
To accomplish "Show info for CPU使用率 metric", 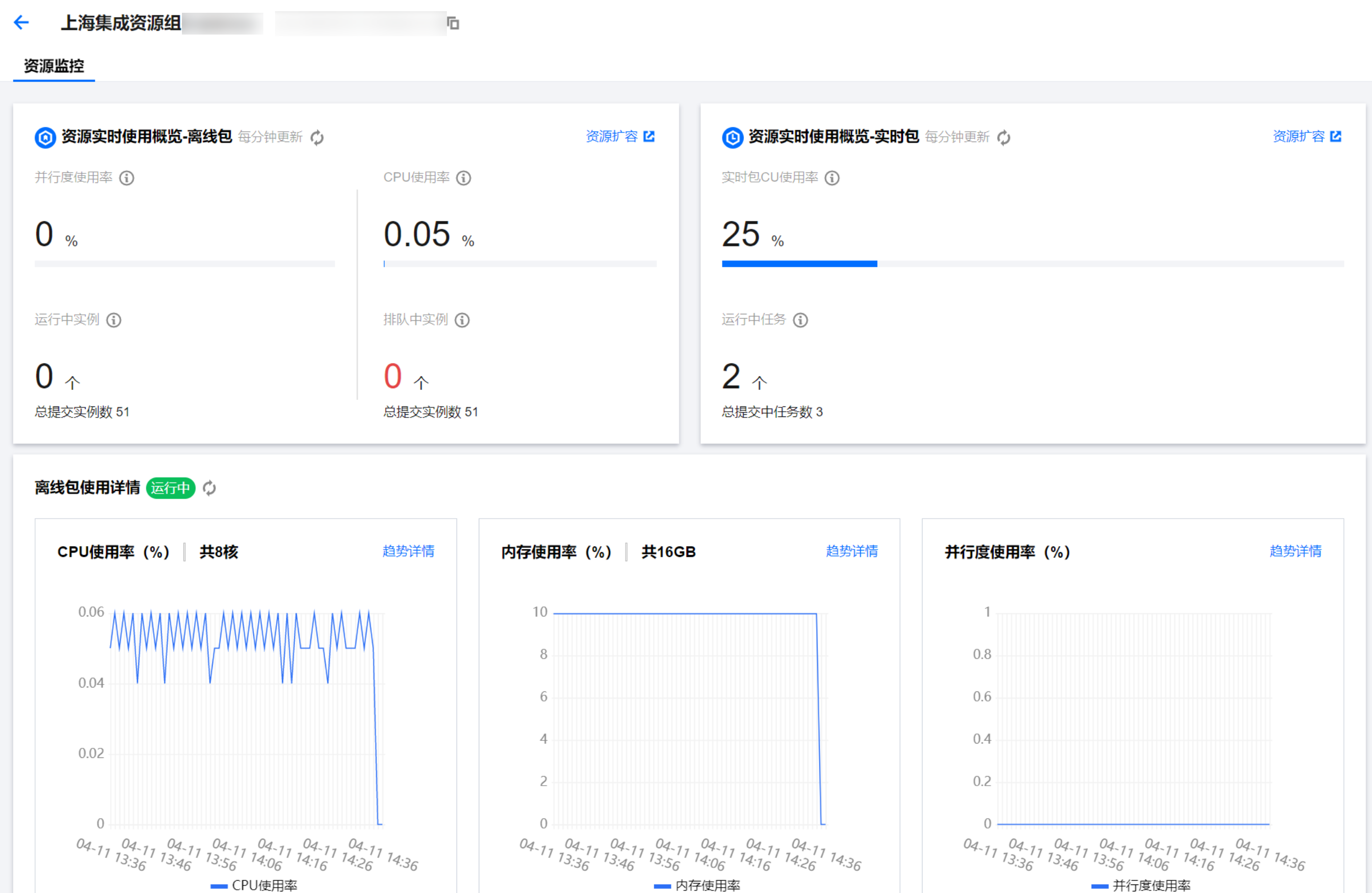I will point(463,178).
